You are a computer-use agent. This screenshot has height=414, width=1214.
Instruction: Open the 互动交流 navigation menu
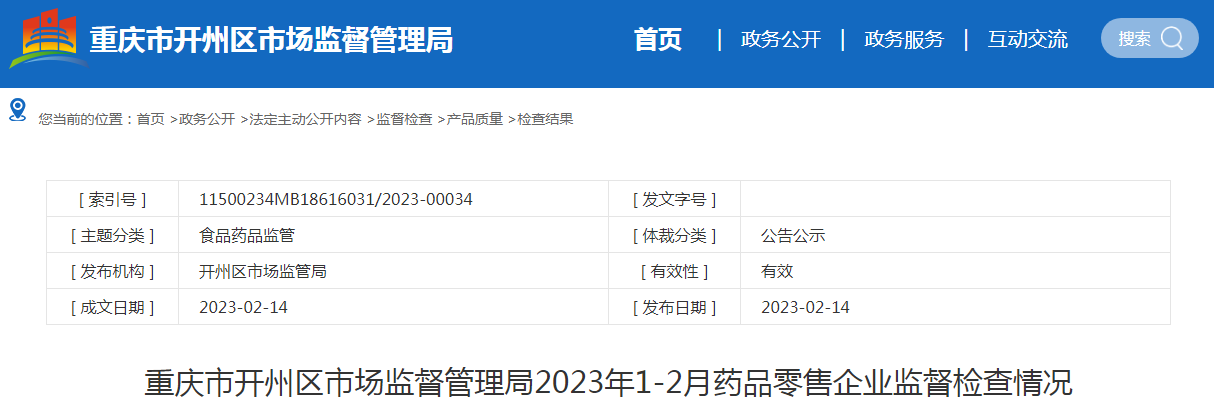[1028, 39]
